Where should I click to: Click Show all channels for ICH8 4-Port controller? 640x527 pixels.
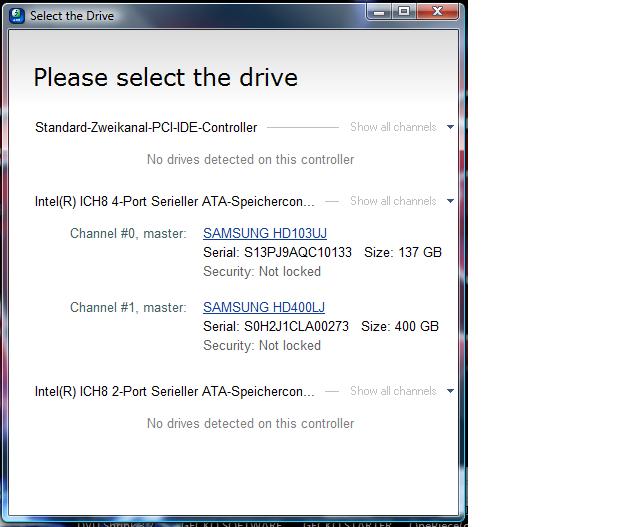click(393, 201)
